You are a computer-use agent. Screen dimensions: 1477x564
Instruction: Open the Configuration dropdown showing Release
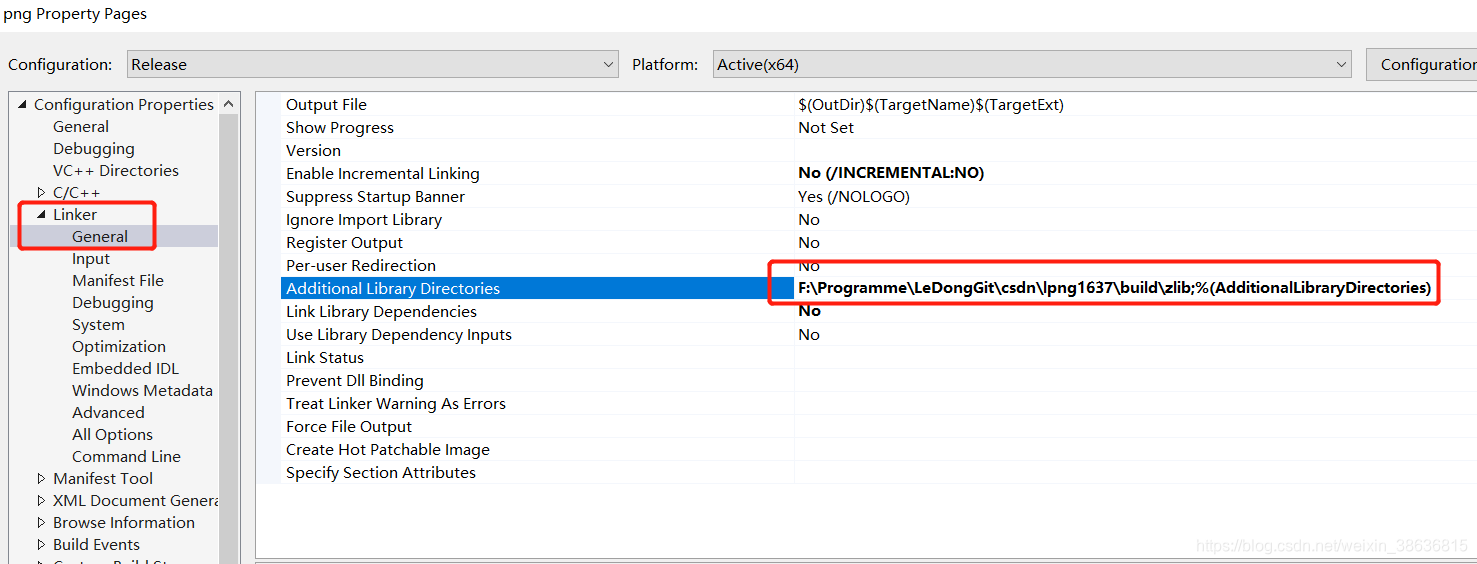[373, 64]
